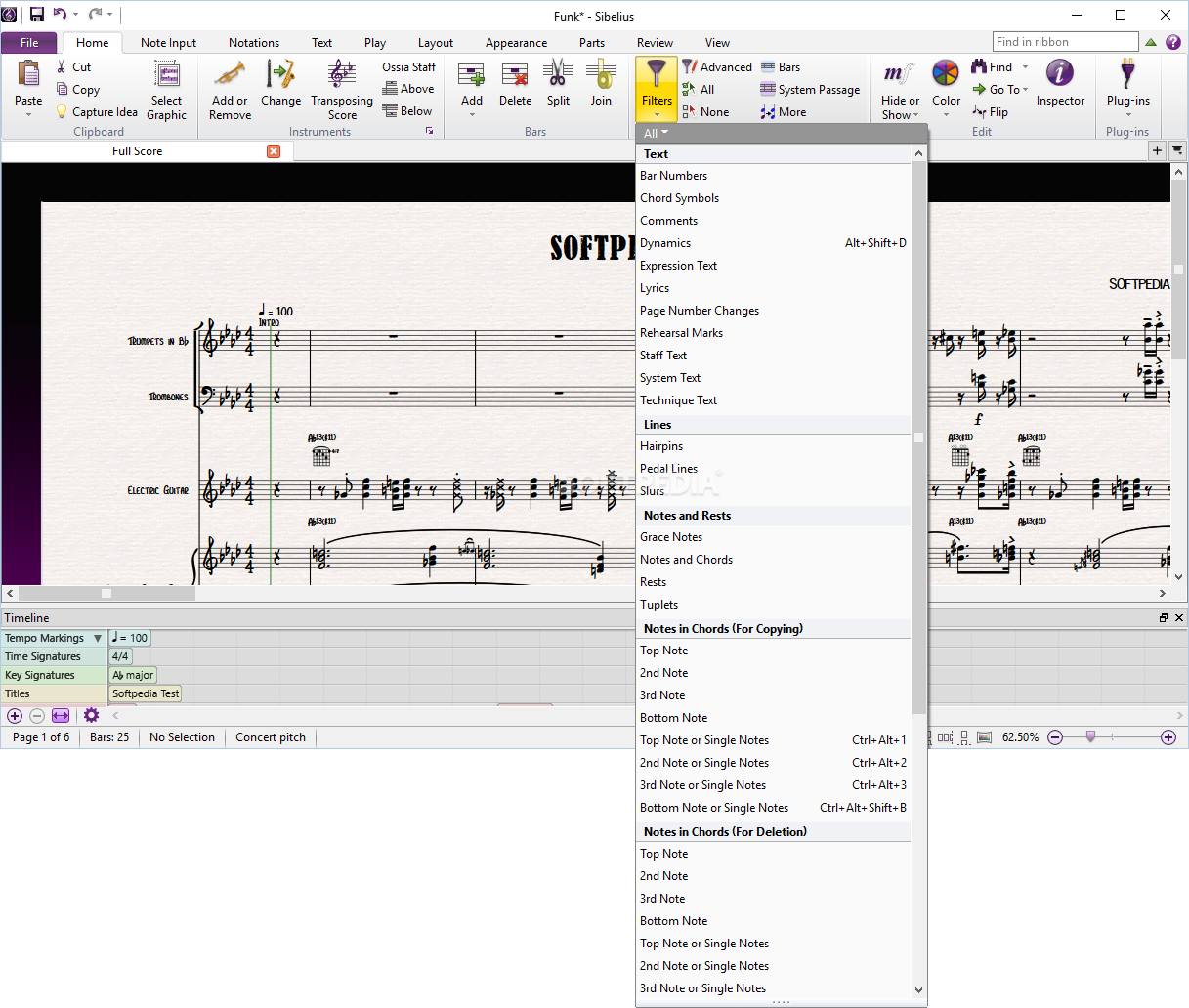Image resolution: width=1189 pixels, height=1008 pixels.
Task: Switch to the Review tab
Action: [x=655, y=42]
